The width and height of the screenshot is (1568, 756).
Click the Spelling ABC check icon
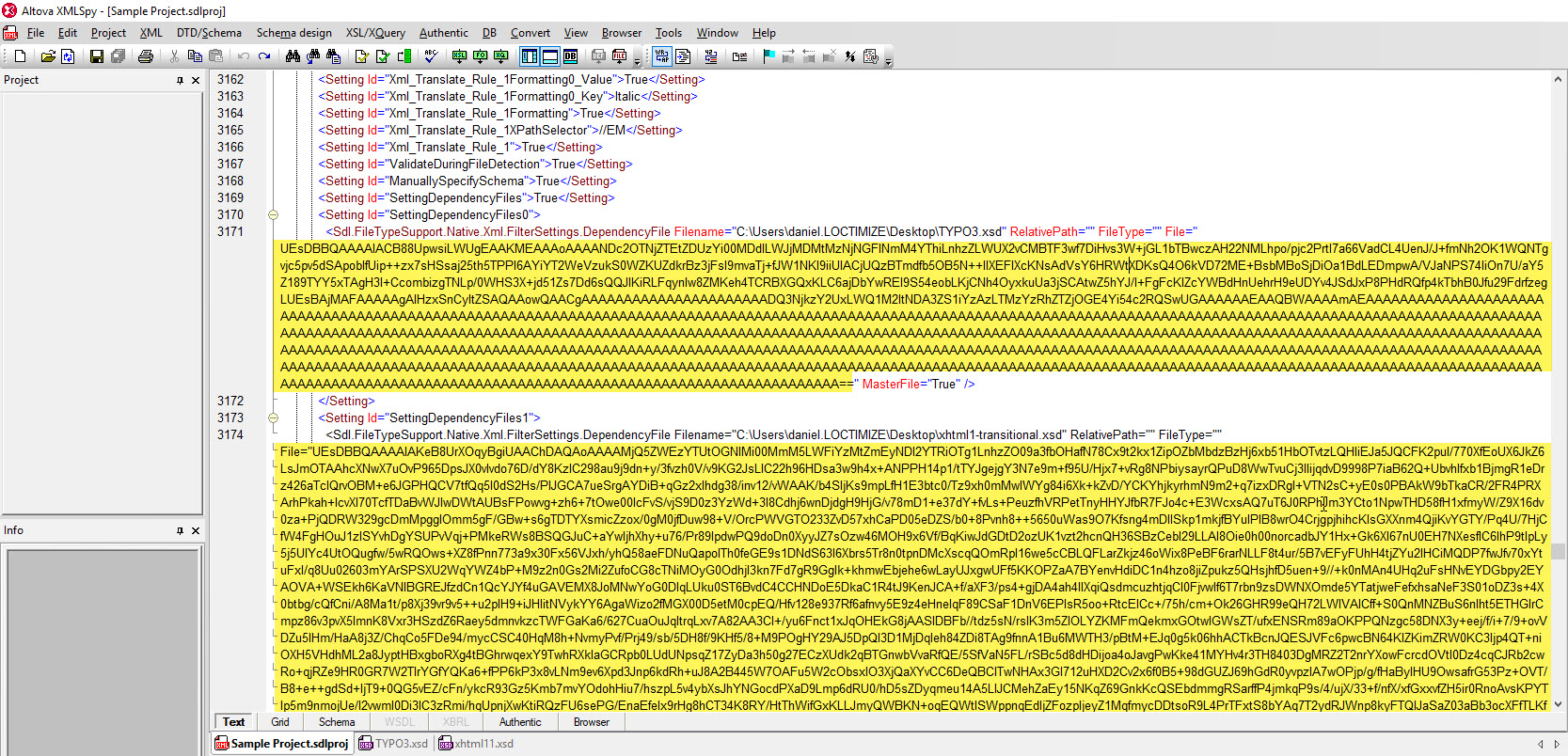click(430, 56)
